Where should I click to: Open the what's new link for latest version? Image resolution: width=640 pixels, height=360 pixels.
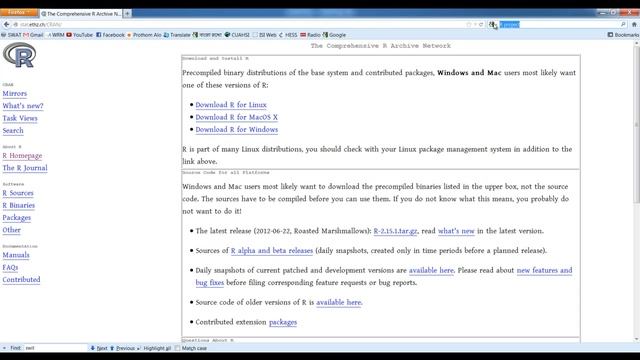click(x=456, y=231)
